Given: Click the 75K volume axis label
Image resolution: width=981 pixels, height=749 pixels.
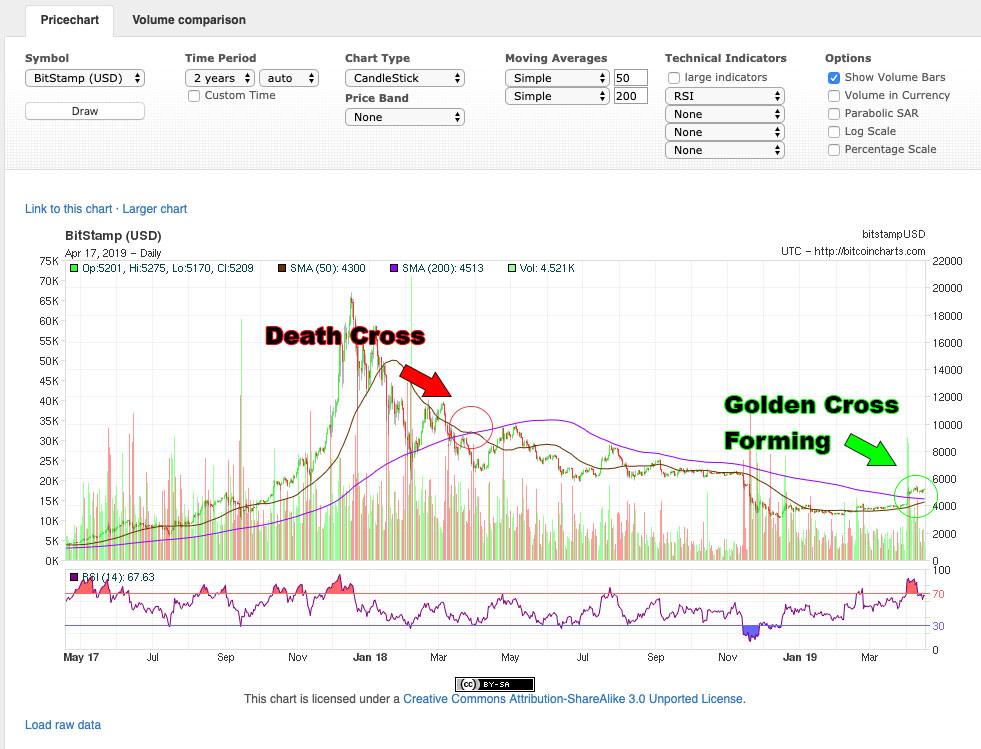Looking at the screenshot, I should tap(49, 262).
